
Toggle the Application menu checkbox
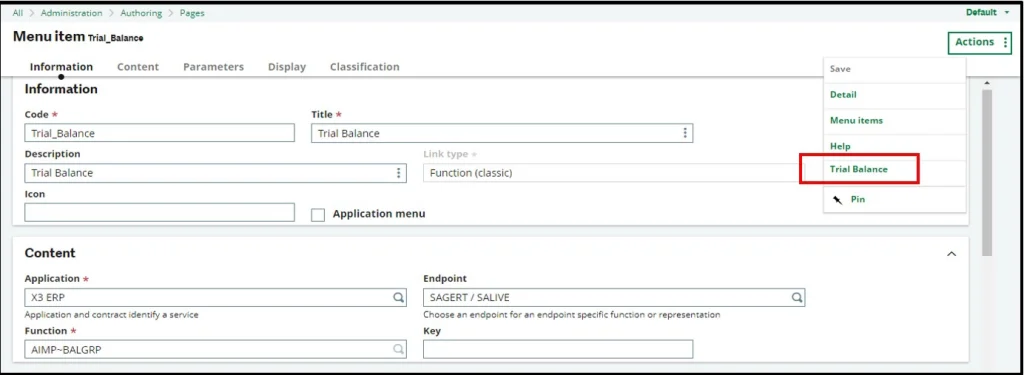click(x=318, y=215)
